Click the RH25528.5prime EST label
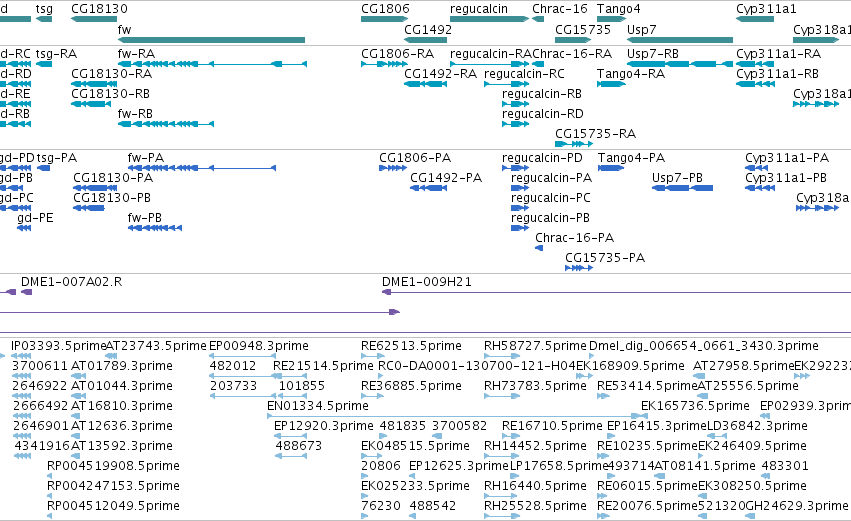This screenshot has height=521, width=851. [535, 506]
